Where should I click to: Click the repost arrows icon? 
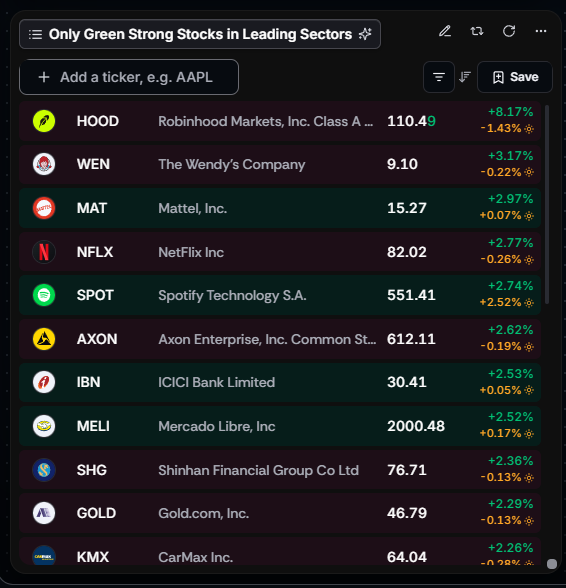pos(477,31)
